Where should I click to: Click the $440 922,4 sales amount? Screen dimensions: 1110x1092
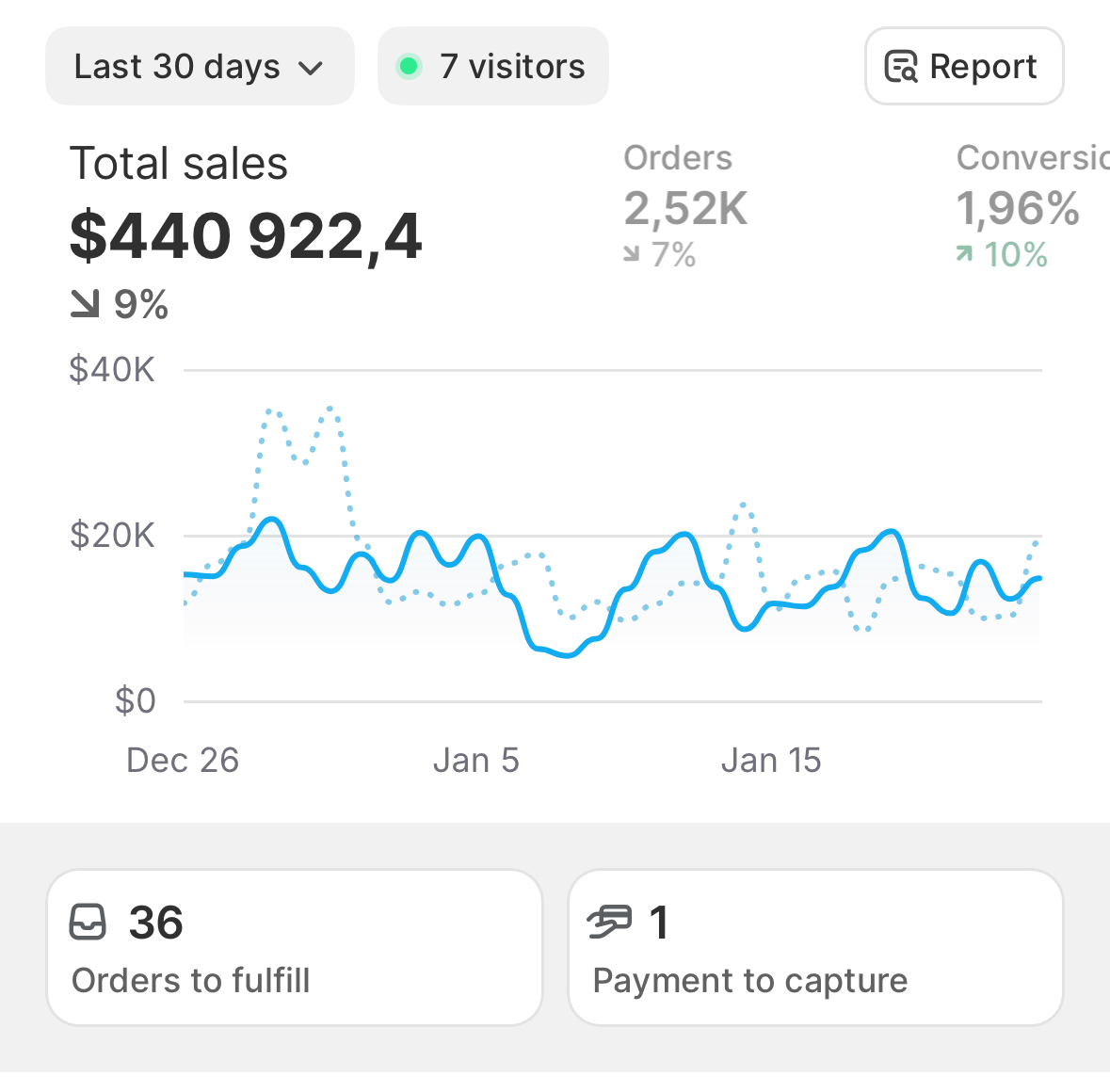click(246, 235)
